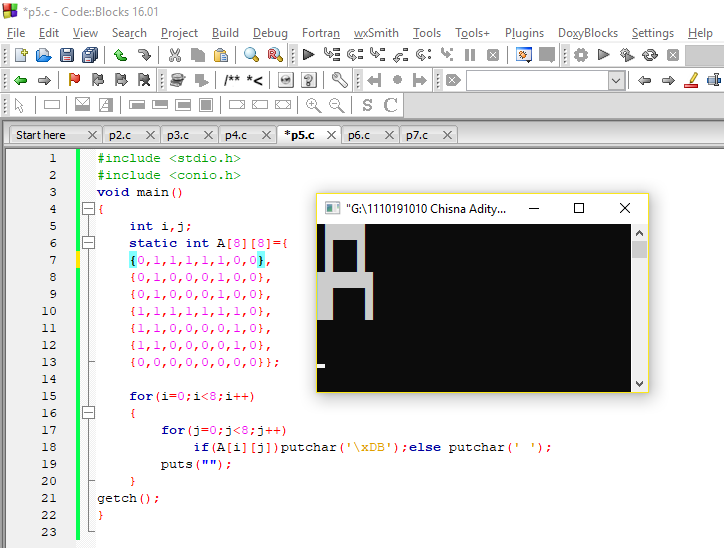The width and height of the screenshot is (724, 548).
Task: Click the console scrollbar thumb
Action: click(640, 249)
